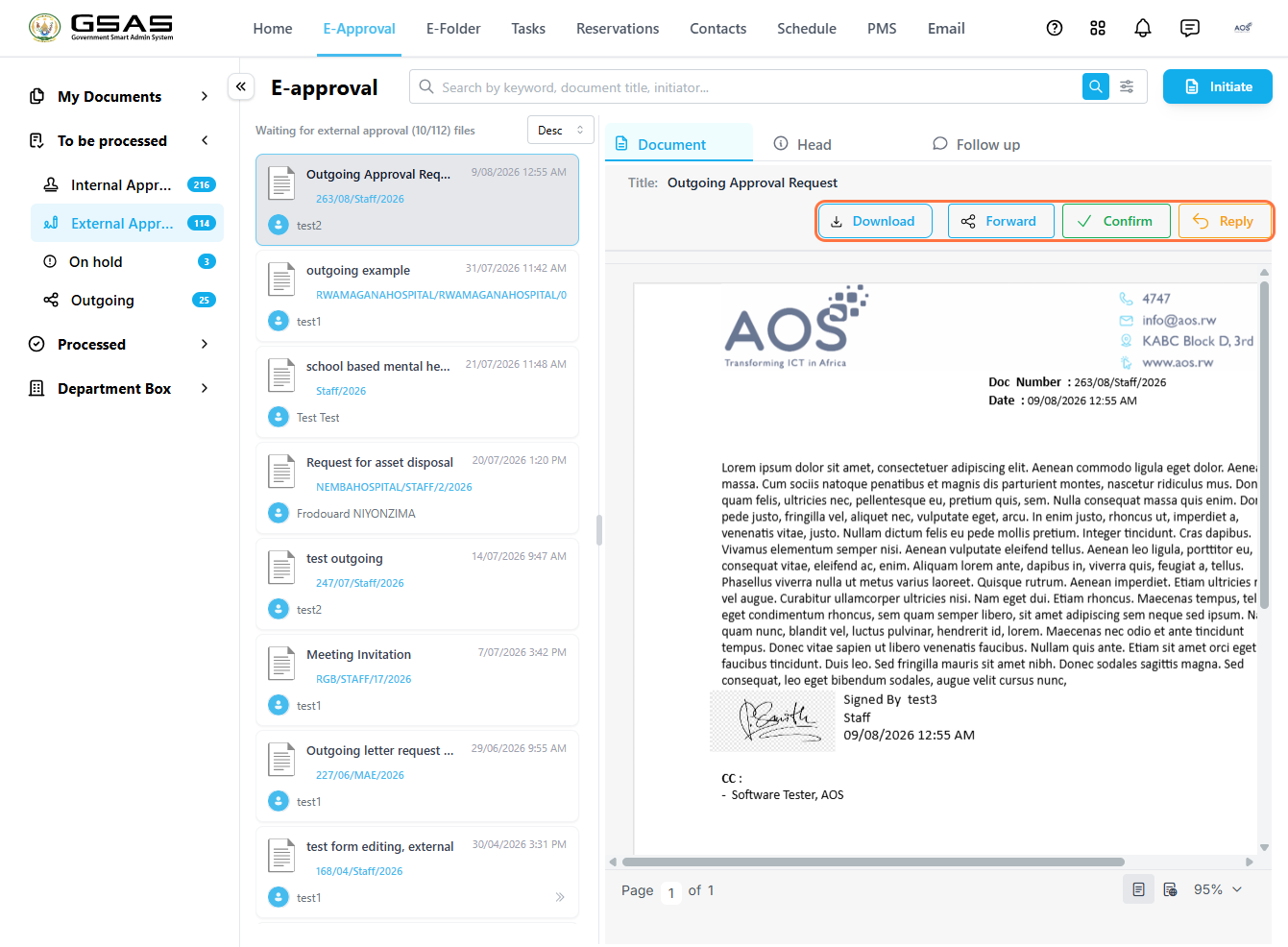Open PMS in top navigation

pos(882,29)
